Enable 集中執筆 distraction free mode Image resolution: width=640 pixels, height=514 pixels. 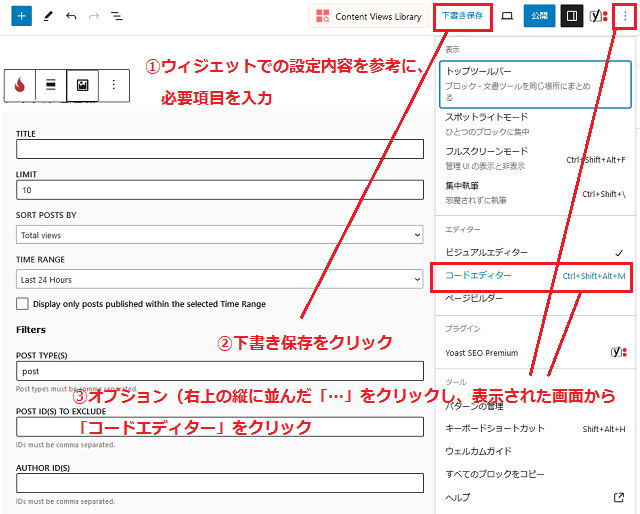pos(535,193)
